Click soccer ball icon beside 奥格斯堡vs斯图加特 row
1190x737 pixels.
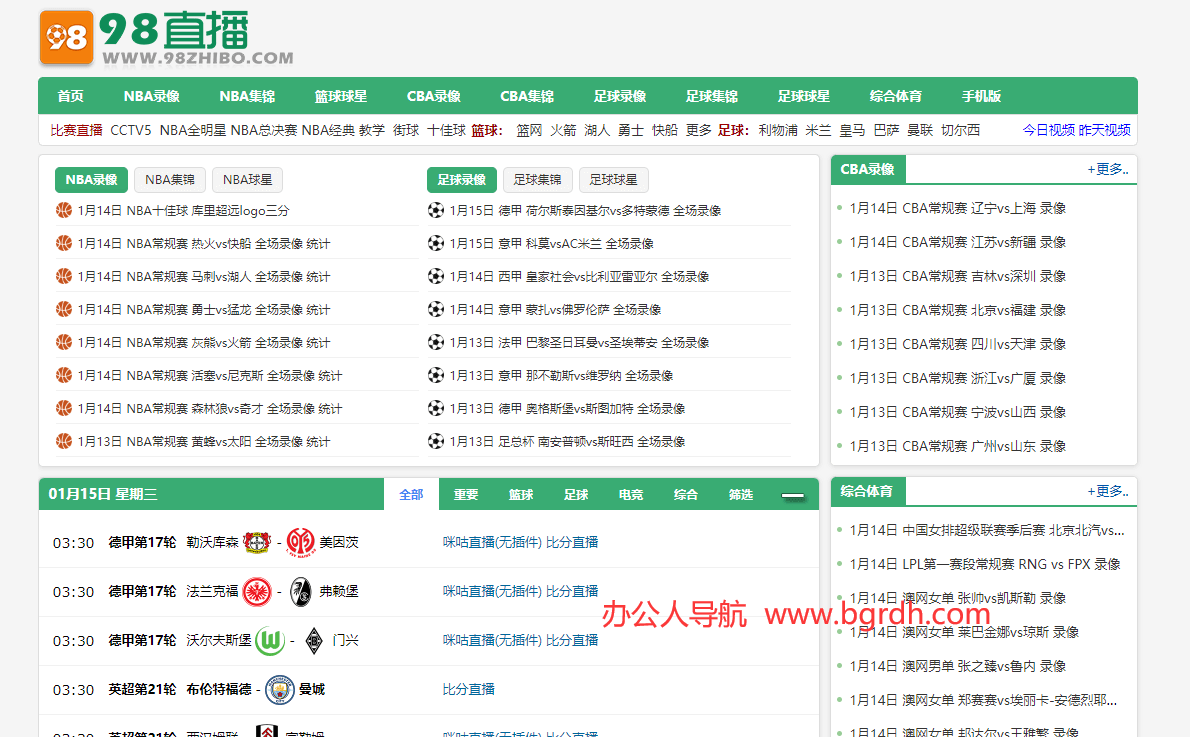click(436, 408)
